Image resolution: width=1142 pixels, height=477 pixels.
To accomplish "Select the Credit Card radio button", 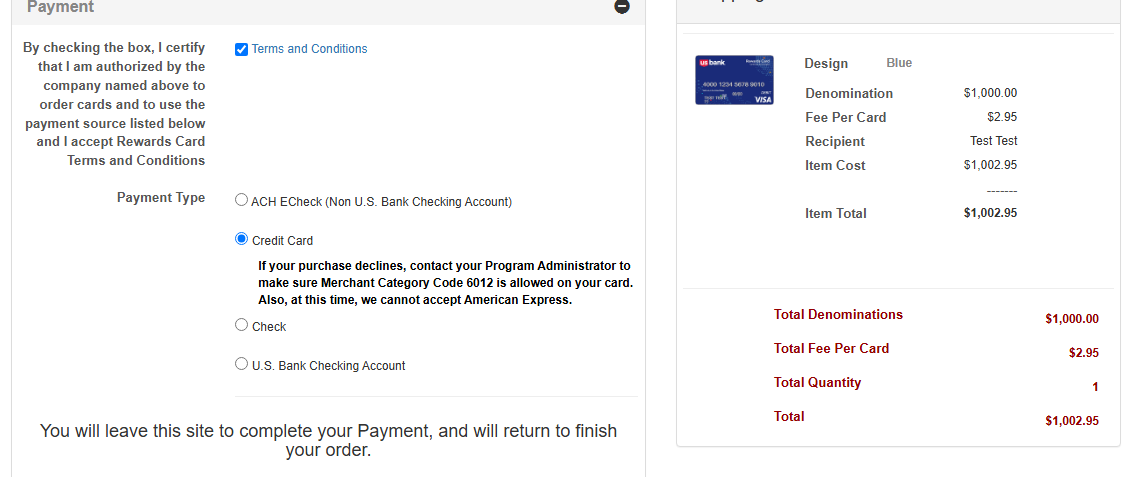I will 241,239.
